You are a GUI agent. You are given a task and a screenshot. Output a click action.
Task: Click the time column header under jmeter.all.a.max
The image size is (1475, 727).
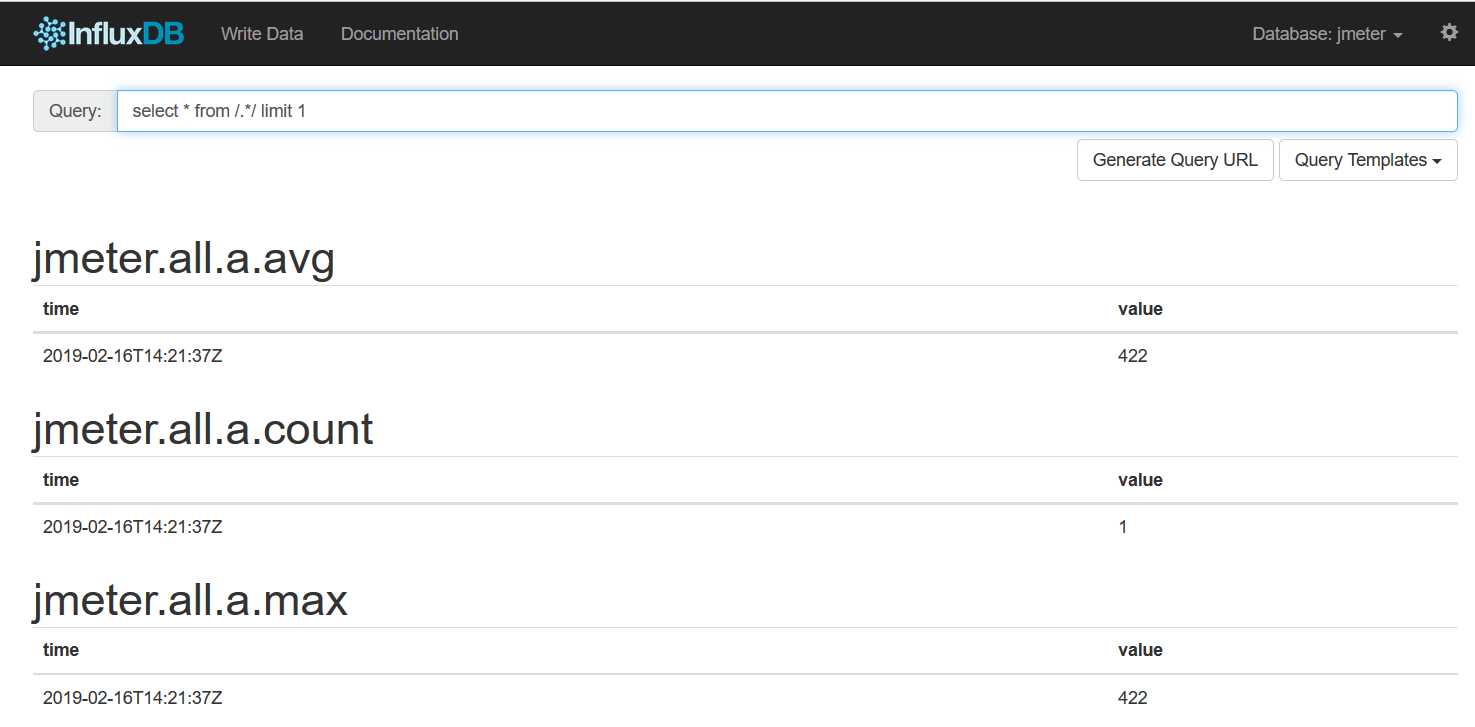[x=61, y=650]
